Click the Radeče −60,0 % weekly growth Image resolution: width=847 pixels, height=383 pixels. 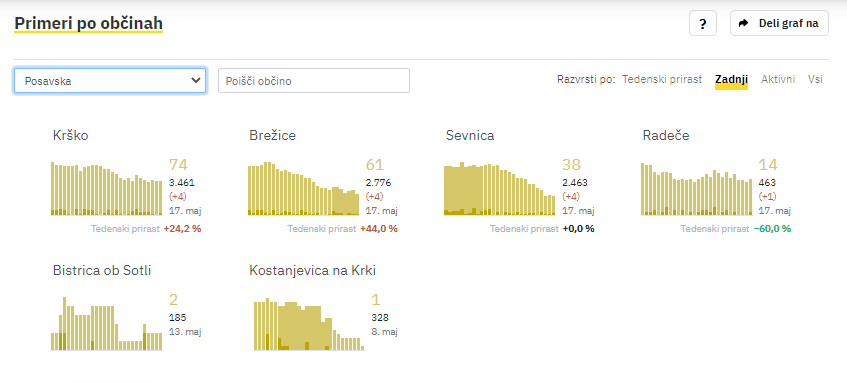pyautogui.click(x=772, y=229)
